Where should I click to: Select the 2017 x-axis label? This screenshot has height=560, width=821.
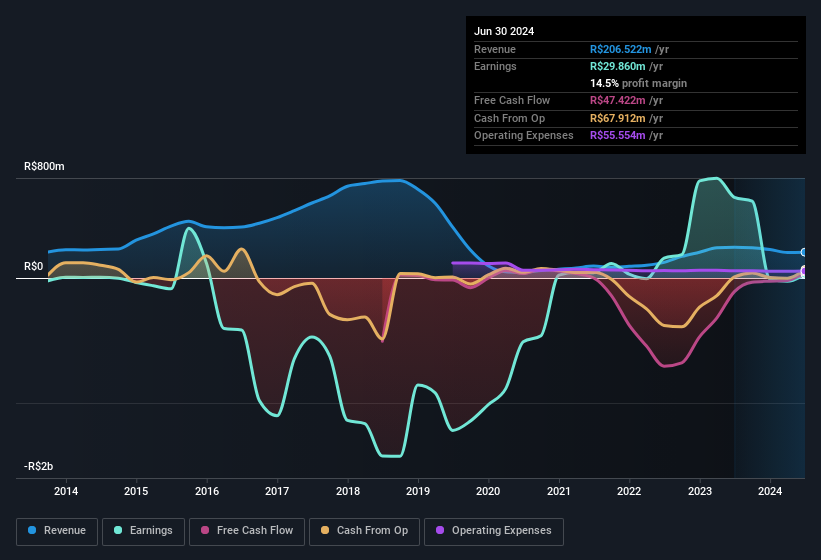click(x=277, y=491)
